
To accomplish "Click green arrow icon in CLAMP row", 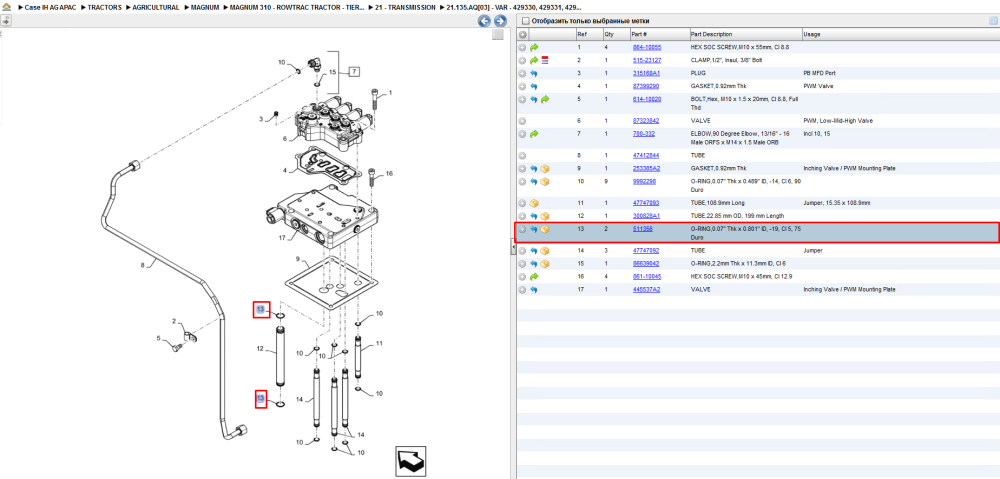I will pyautogui.click(x=534, y=60).
